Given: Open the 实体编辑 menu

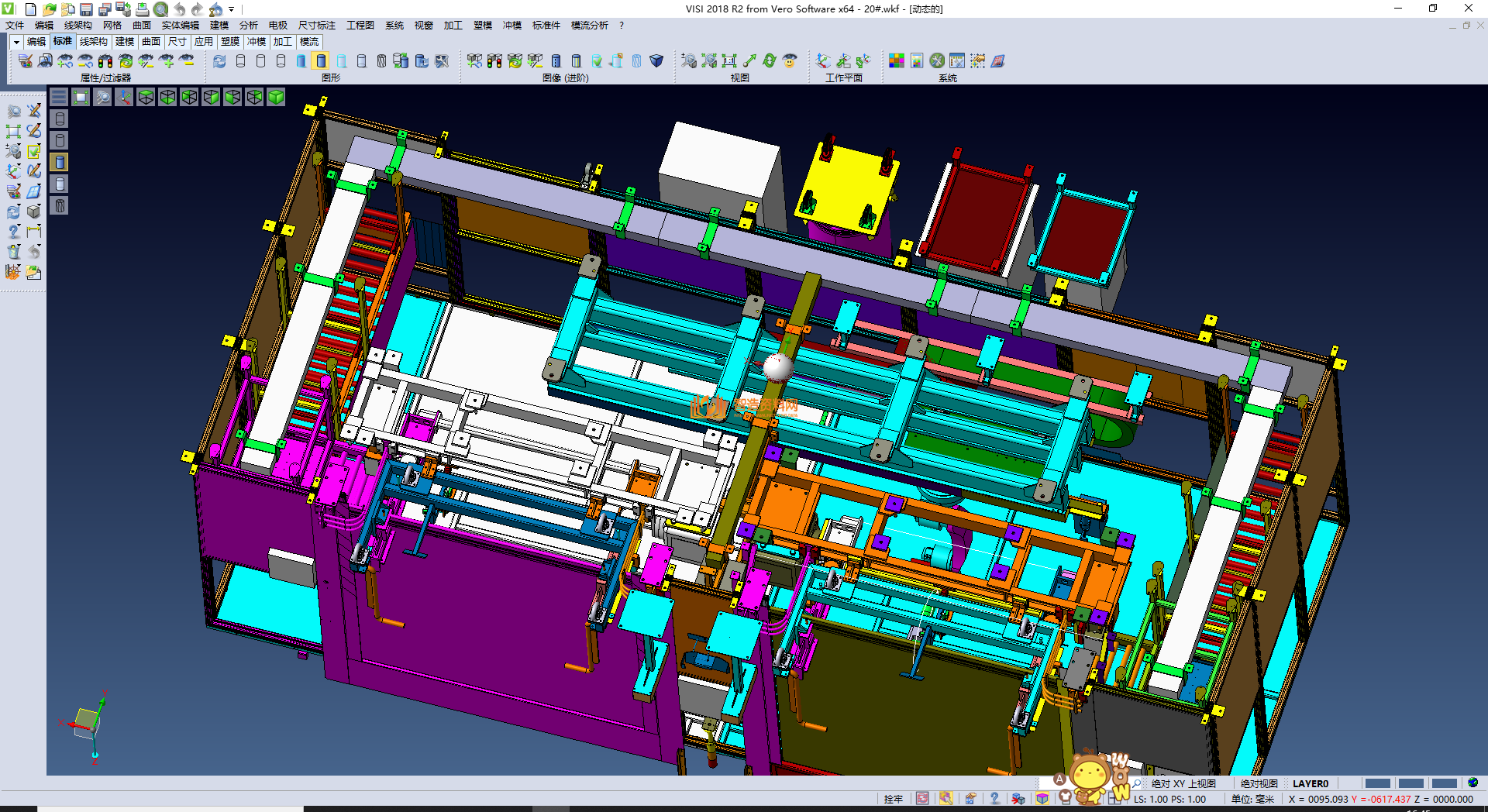Looking at the screenshot, I should pos(180,26).
